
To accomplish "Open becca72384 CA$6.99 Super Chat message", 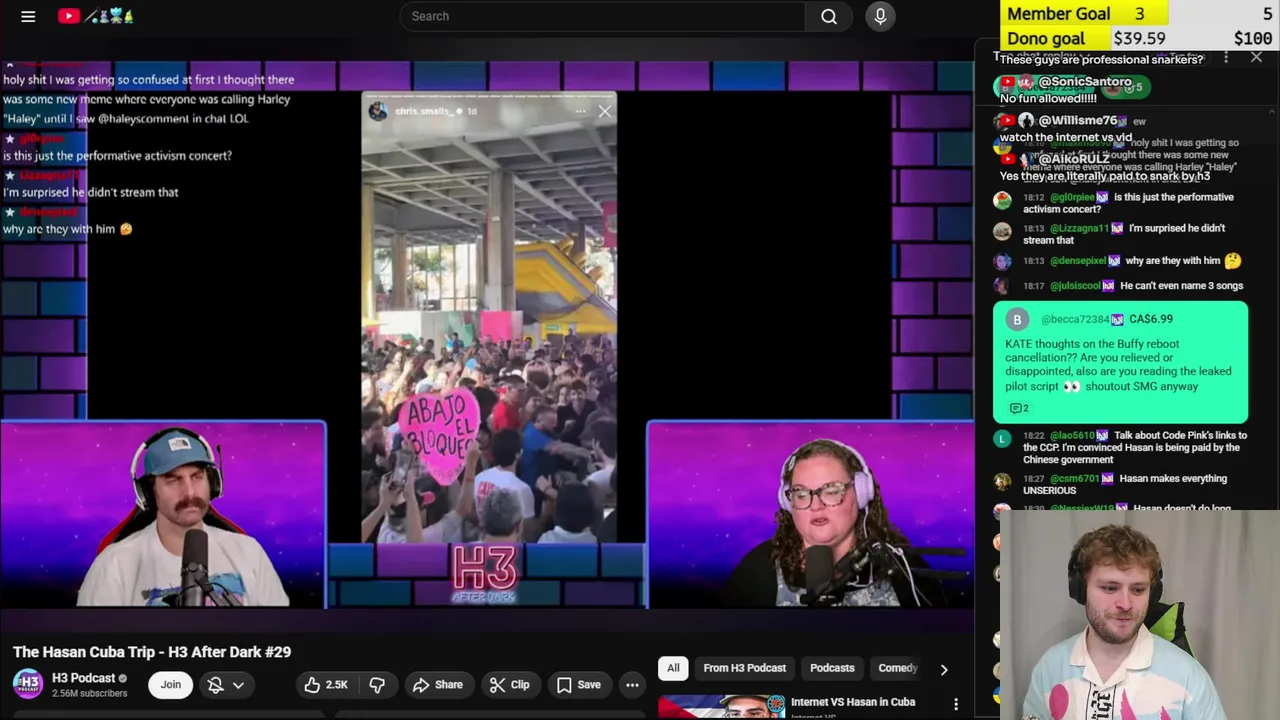I will coord(1120,362).
